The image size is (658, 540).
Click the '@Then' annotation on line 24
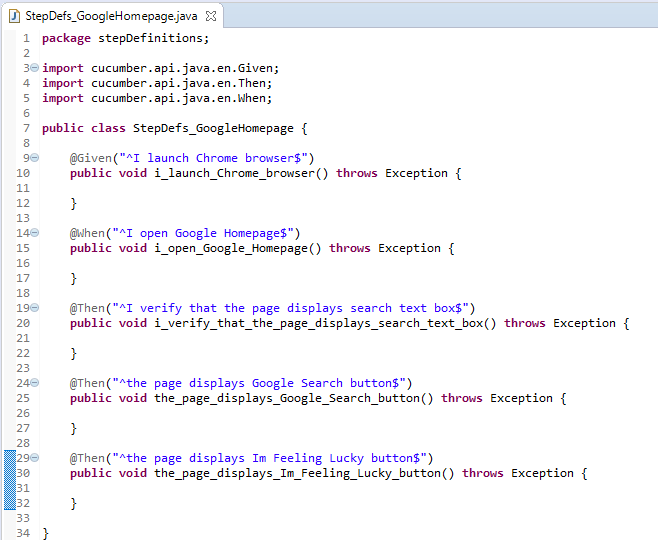tap(87, 383)
